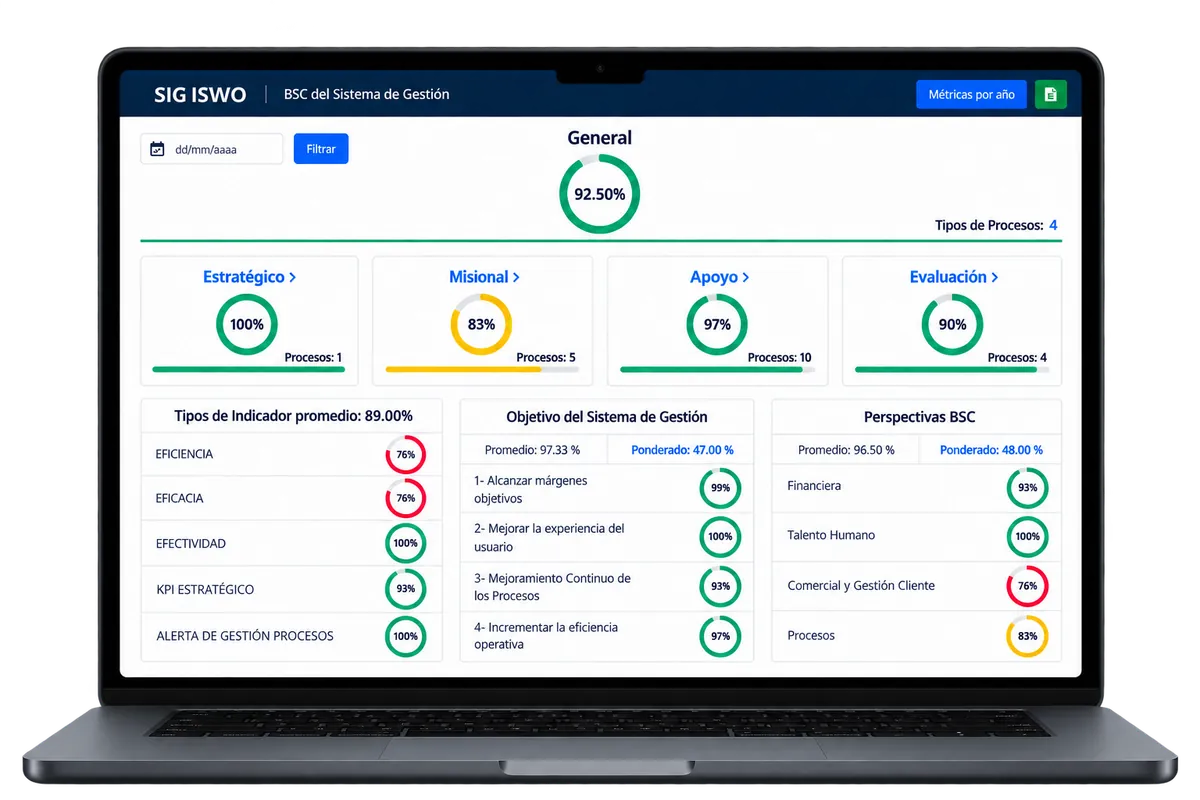Screen dimensions: 1200x800
Task: Open the Evaluación process type
Action: [954, 277]
